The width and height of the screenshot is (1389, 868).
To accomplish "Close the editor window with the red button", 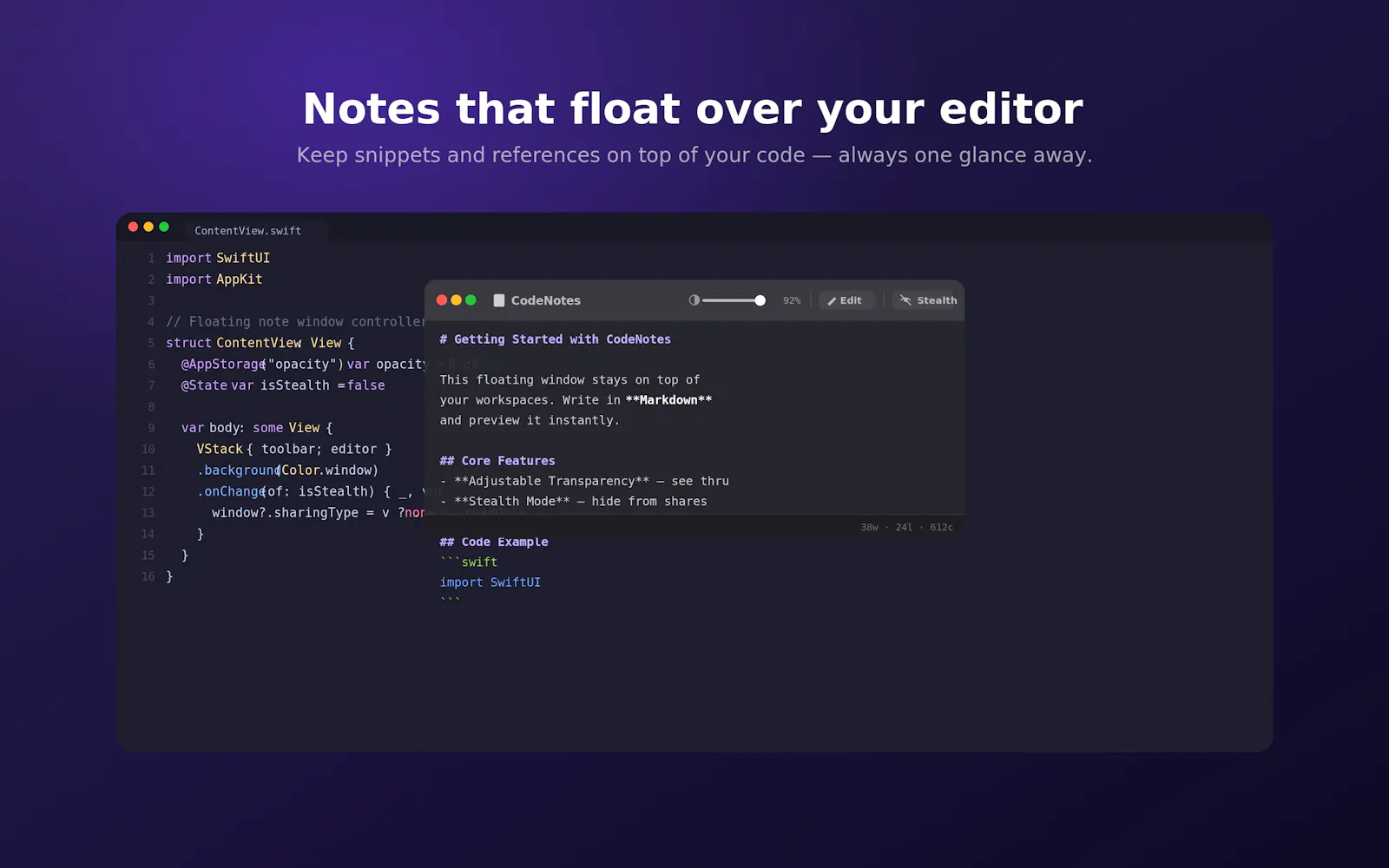I will point(134,227).
